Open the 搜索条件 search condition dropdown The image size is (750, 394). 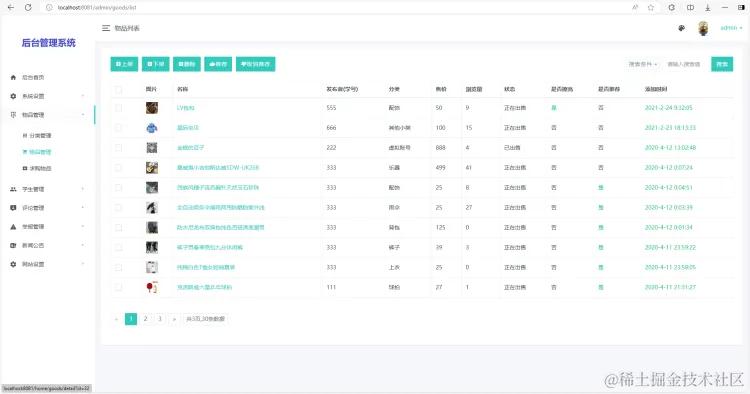pyautogui.click(x=642, y=64)
